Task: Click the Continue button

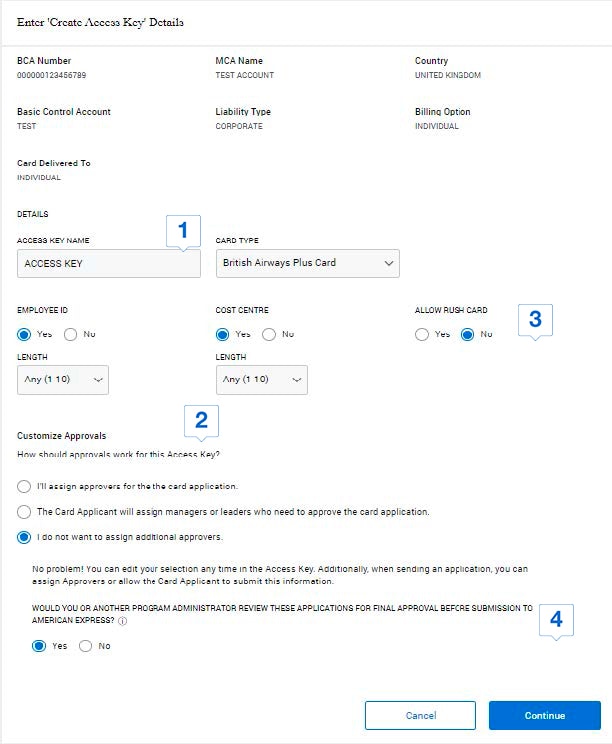Action: 544,715
